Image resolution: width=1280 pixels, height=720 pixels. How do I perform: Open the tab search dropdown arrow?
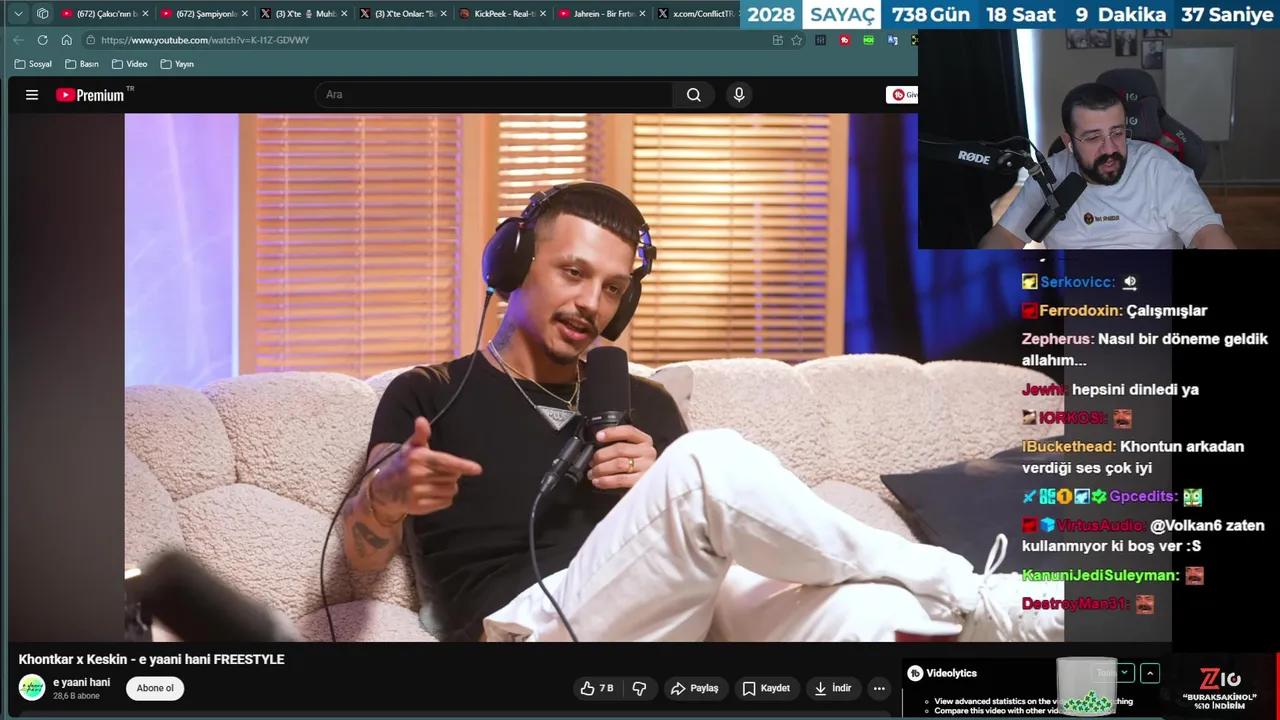pyautogui.click(x=18, y=14)
